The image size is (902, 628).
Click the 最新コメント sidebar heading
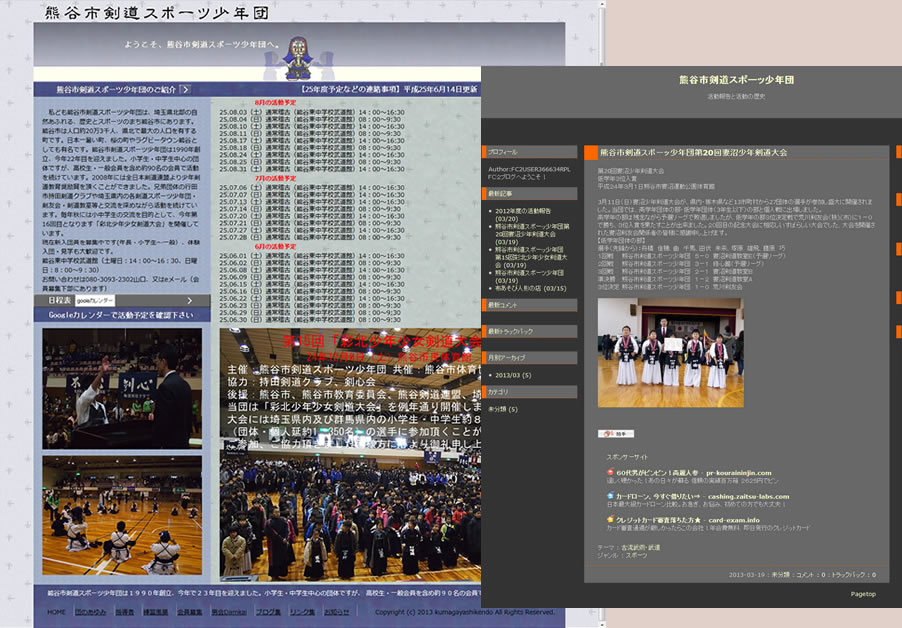529,305
